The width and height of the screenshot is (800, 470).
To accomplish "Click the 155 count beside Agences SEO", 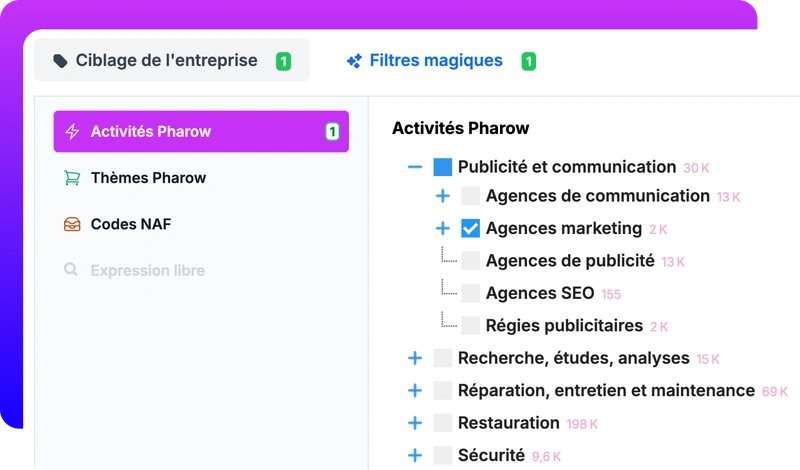I will click(611, 294).
